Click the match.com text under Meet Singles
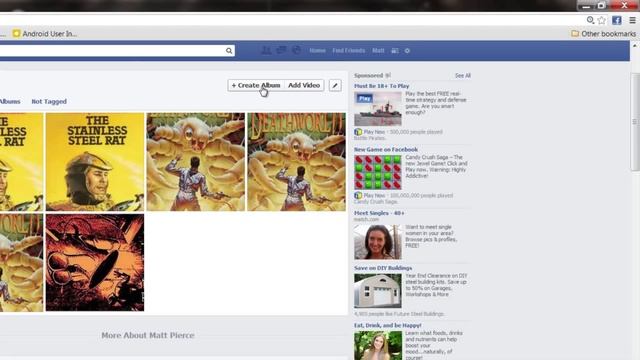 pos(366,220)
